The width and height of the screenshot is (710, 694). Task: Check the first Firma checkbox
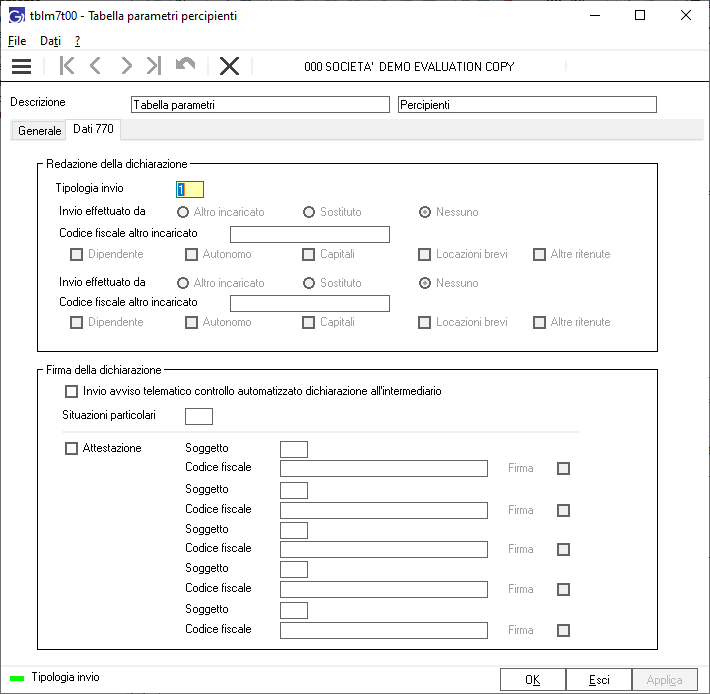(x=563, y=469)
